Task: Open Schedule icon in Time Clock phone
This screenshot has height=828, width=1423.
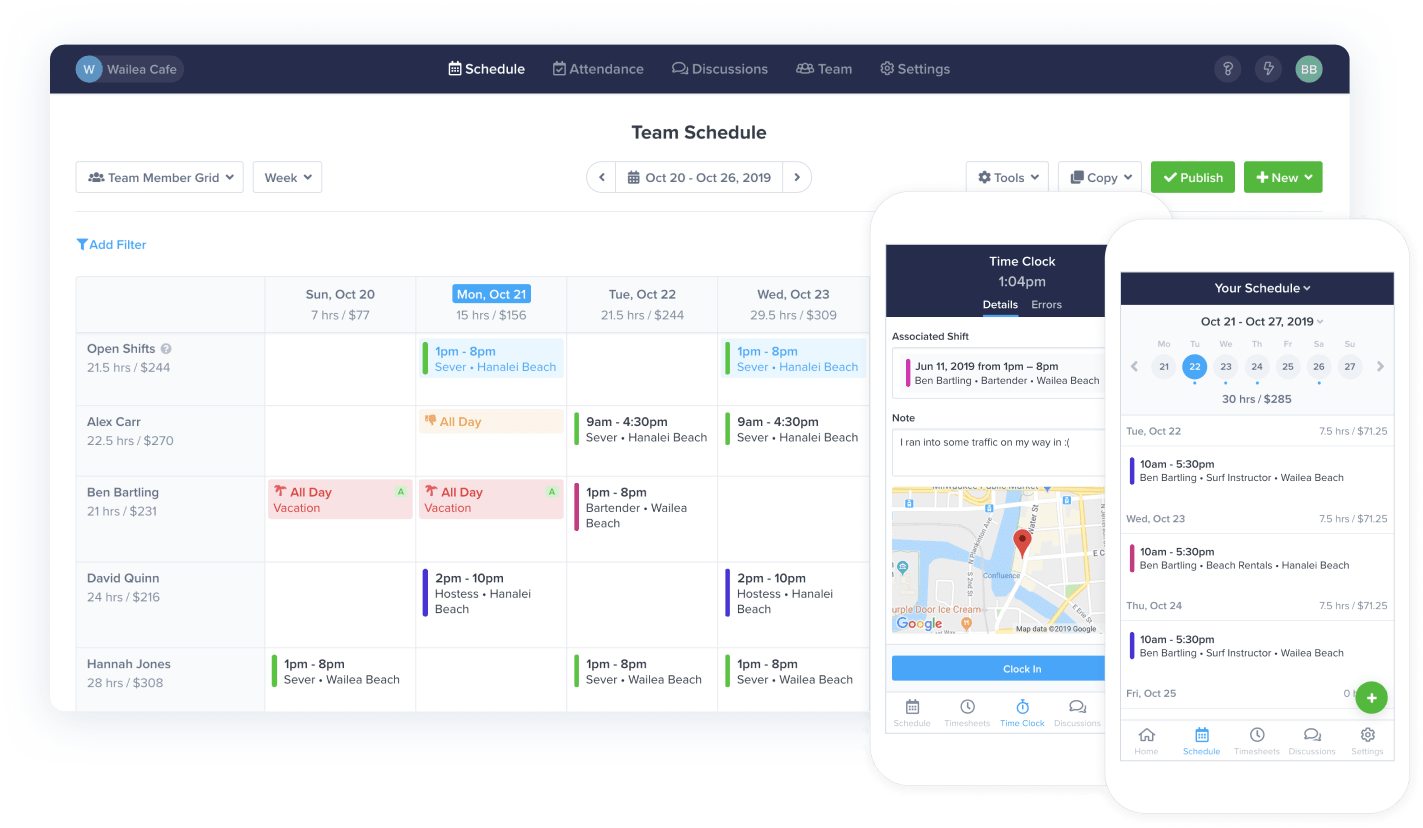Action: pyautogui.click(x=912, y=712)
